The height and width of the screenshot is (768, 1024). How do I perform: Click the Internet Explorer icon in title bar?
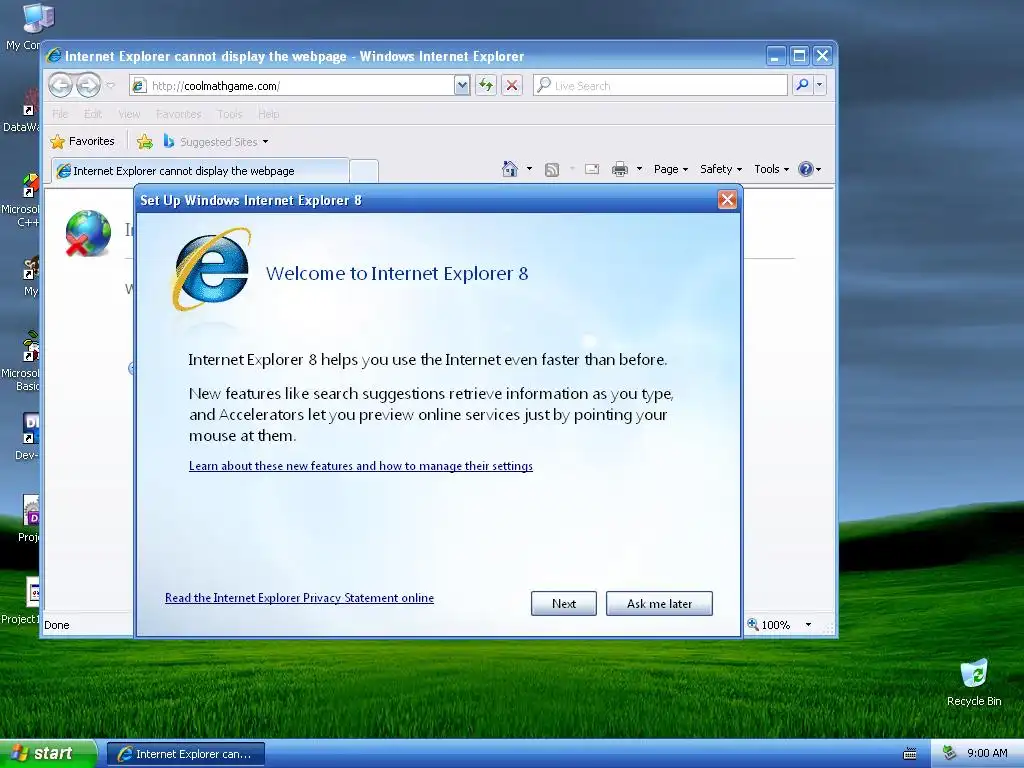pos(54,56)
